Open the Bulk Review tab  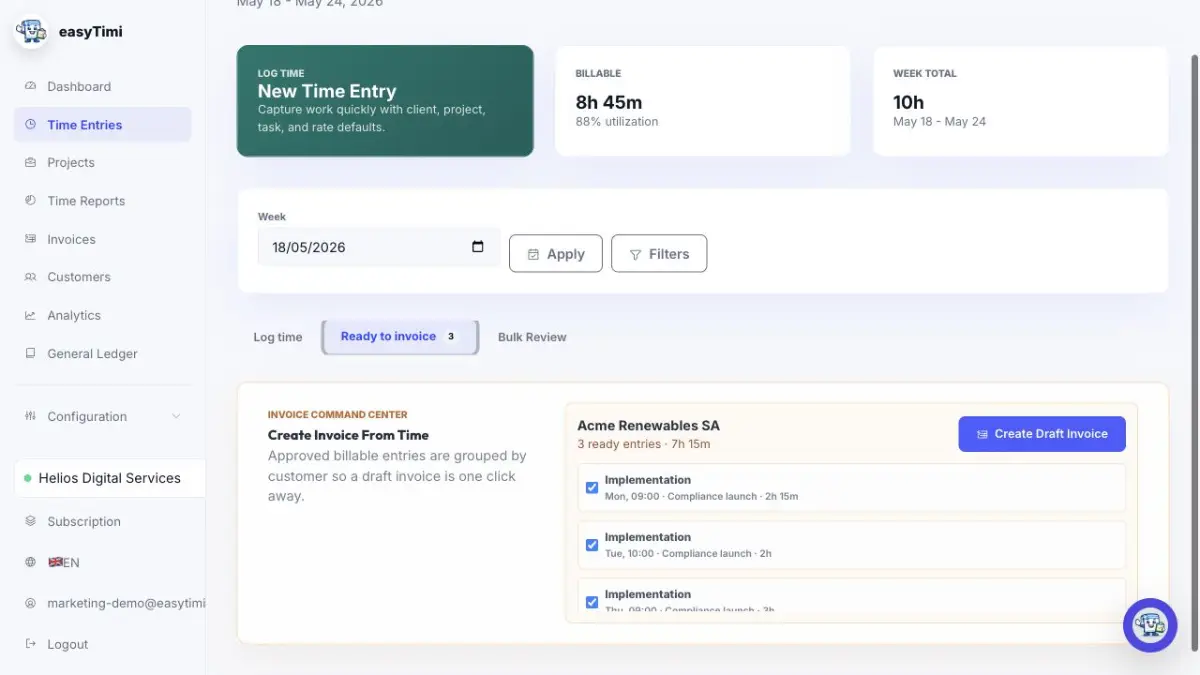coord(532,338)
